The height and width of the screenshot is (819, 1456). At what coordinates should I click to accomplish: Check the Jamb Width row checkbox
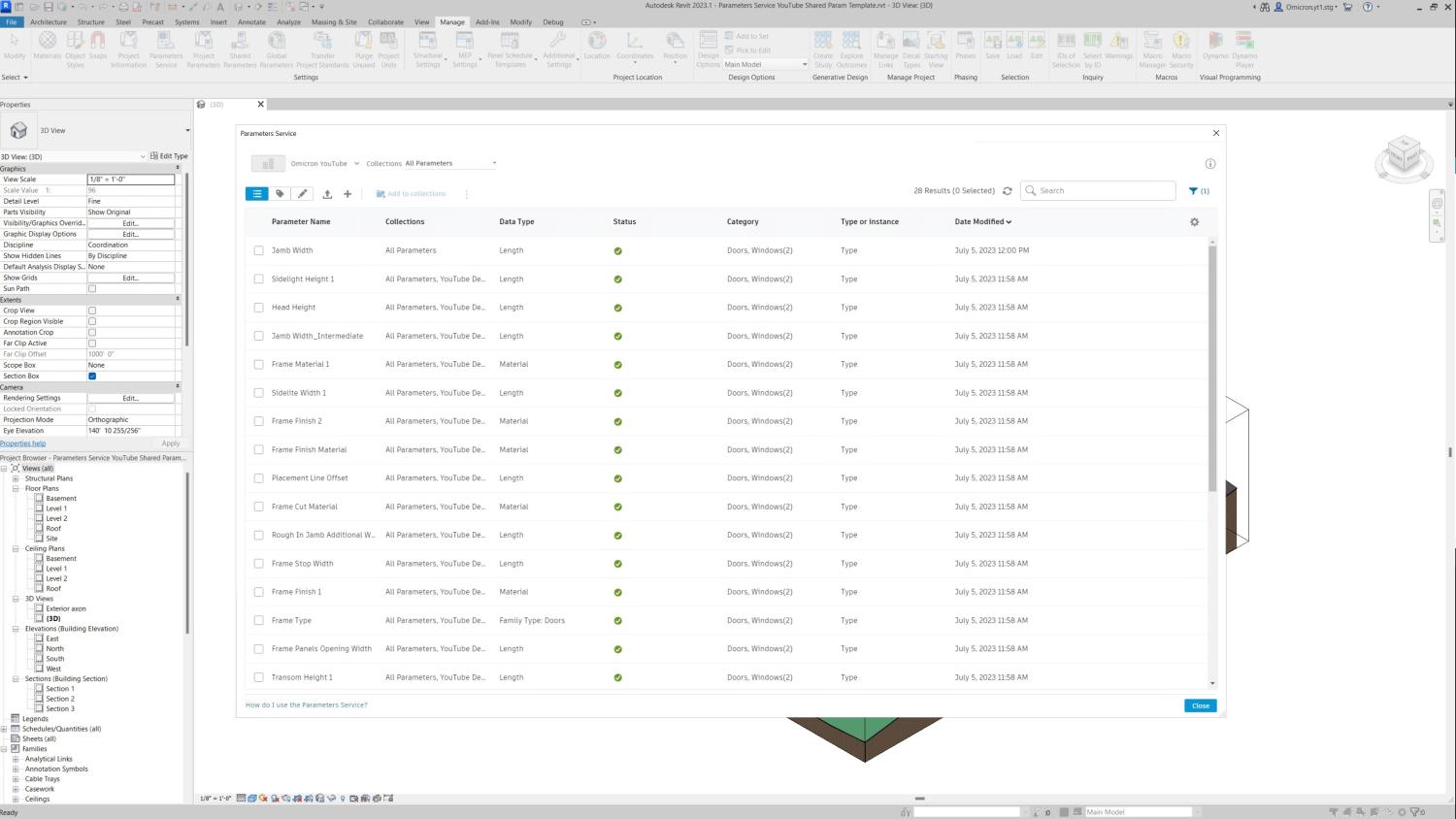258,250
